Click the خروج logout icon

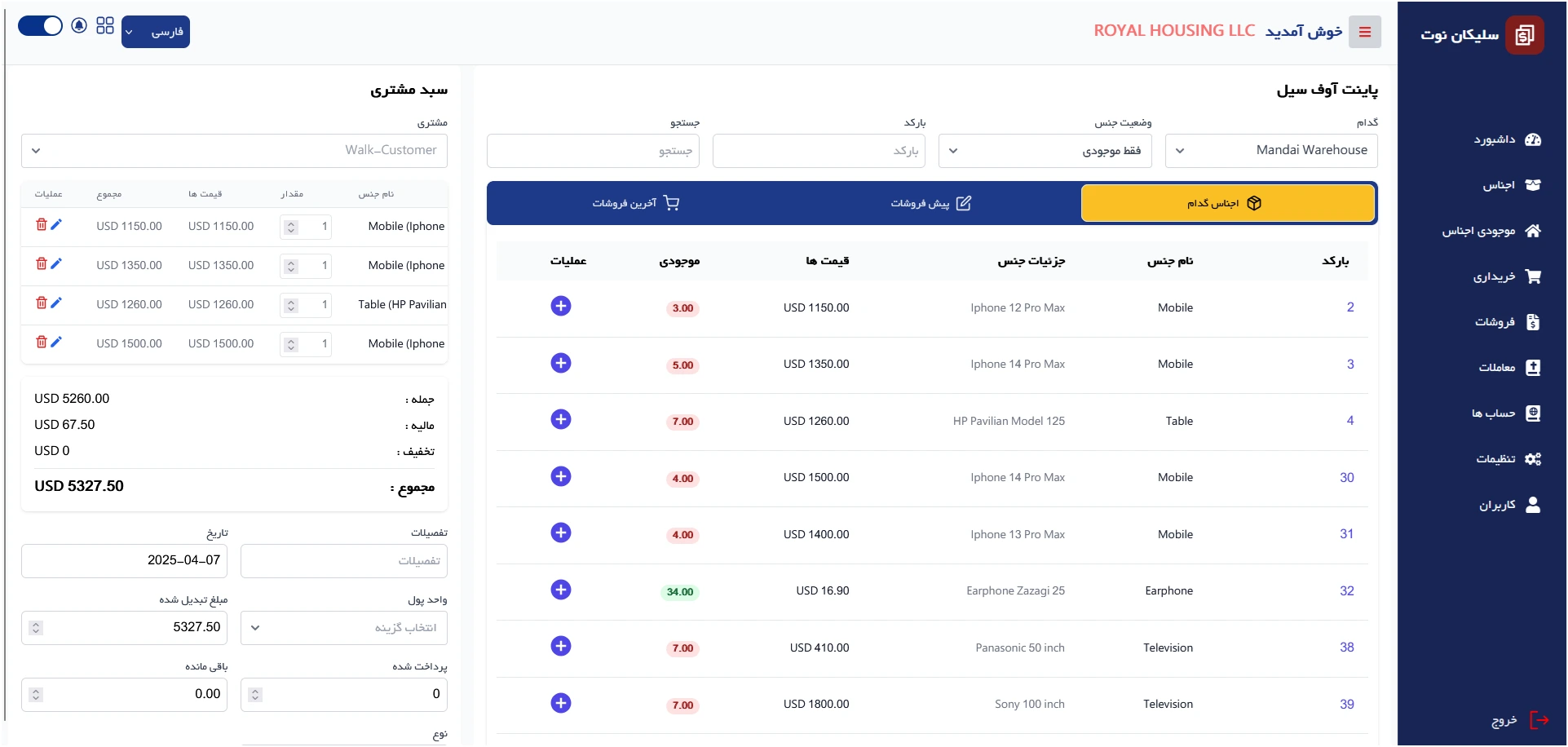(1539, 719)
